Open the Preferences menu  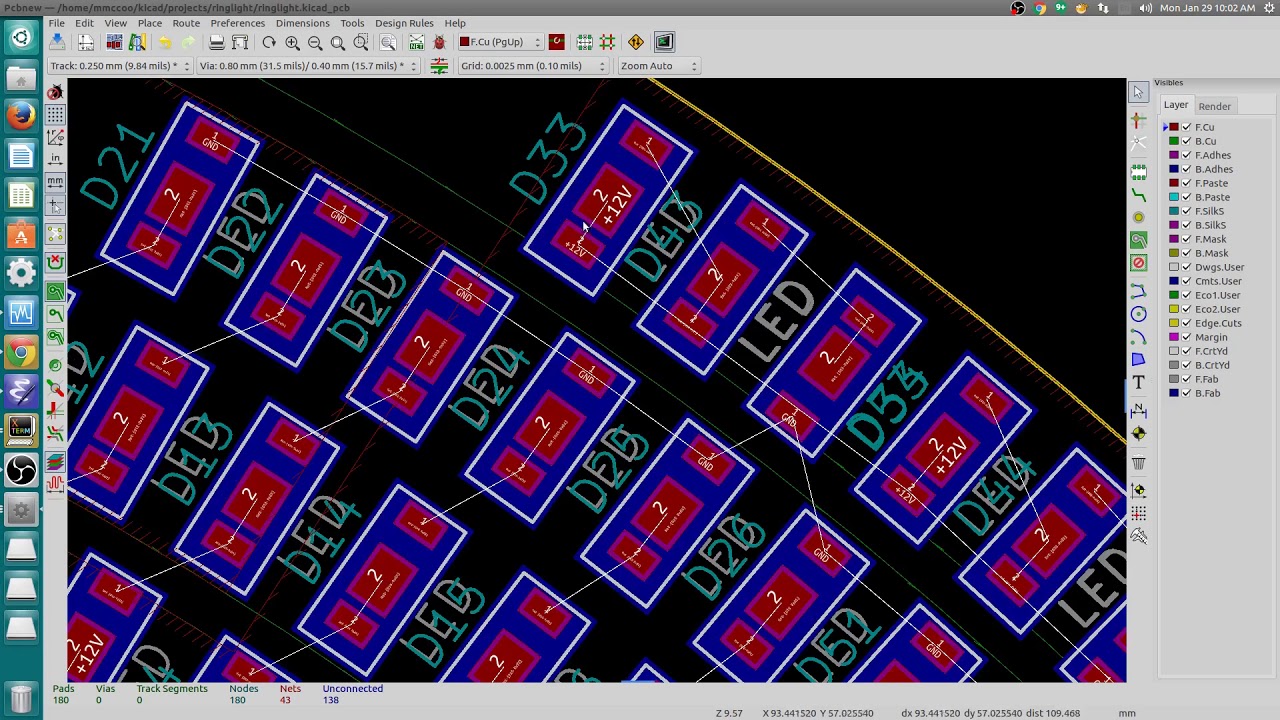click(238, 23)
